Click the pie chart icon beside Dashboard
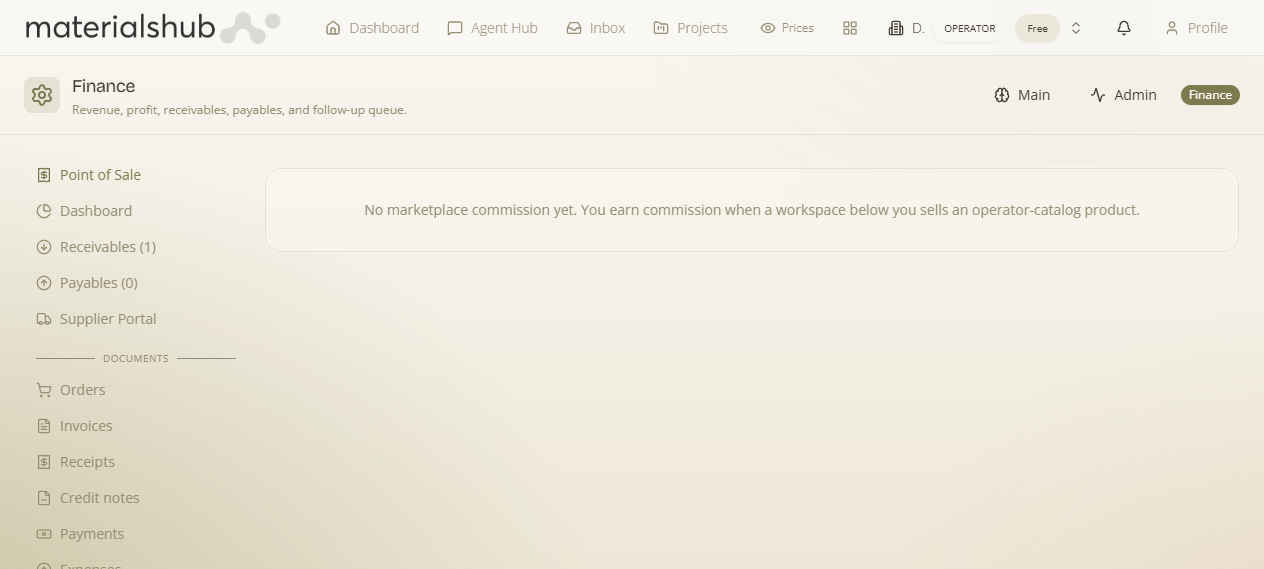Viewport: 1264px width, 569px height. pos(44,211)
